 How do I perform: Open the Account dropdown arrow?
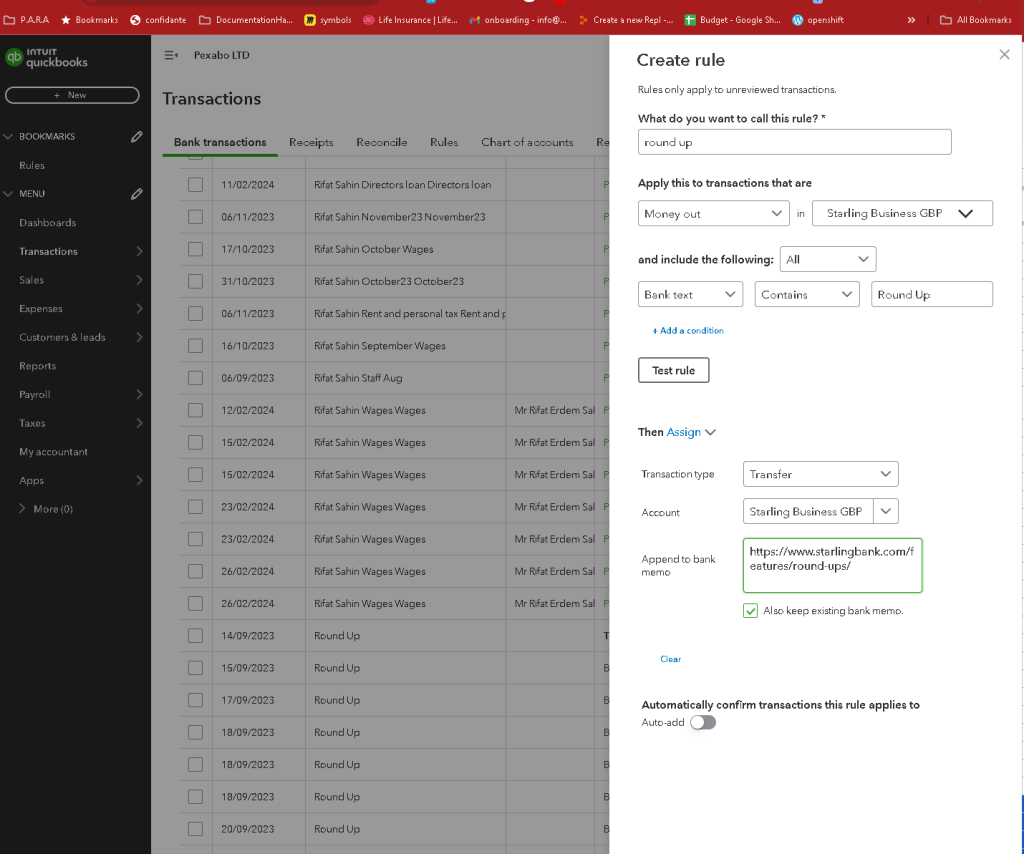point(886,512)
